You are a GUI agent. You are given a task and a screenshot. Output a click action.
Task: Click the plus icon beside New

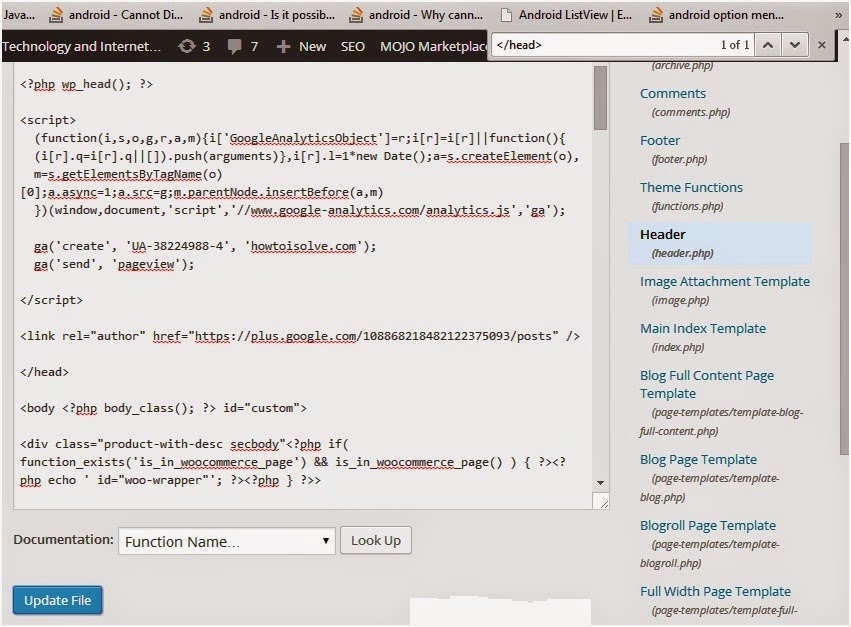pos(283,47)
